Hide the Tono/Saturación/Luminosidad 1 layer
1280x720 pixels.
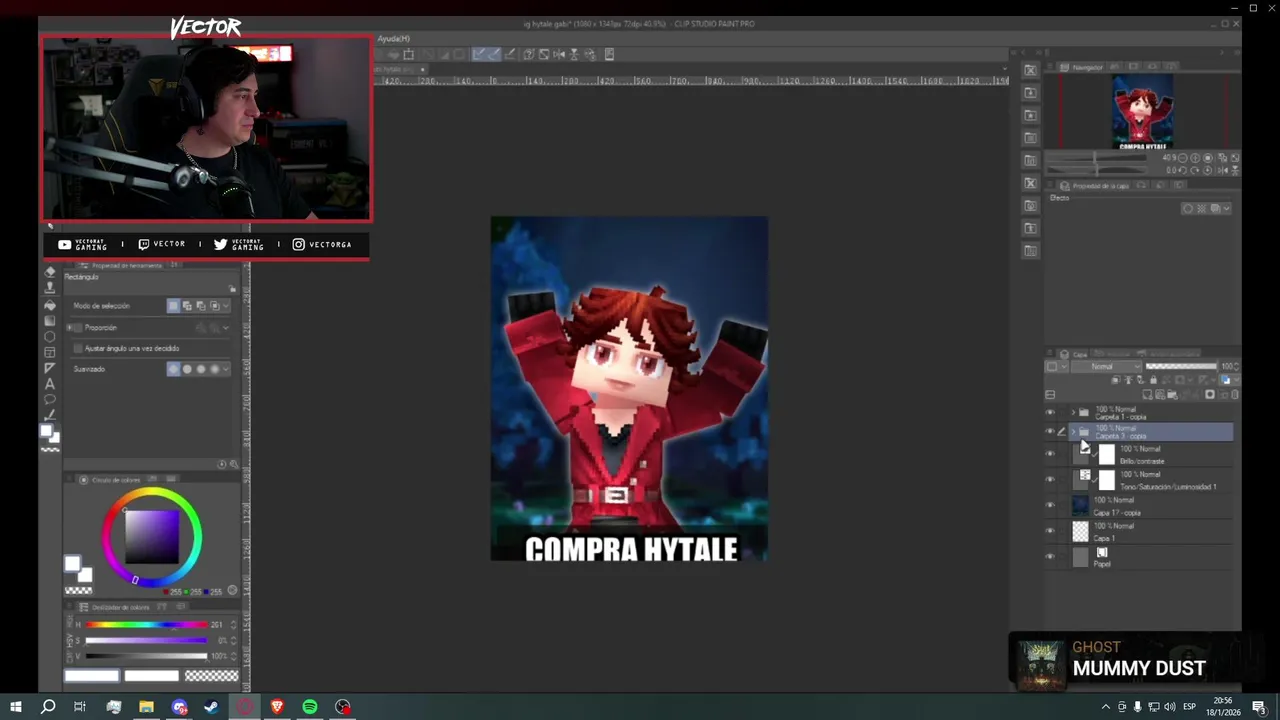(1050, 480)
